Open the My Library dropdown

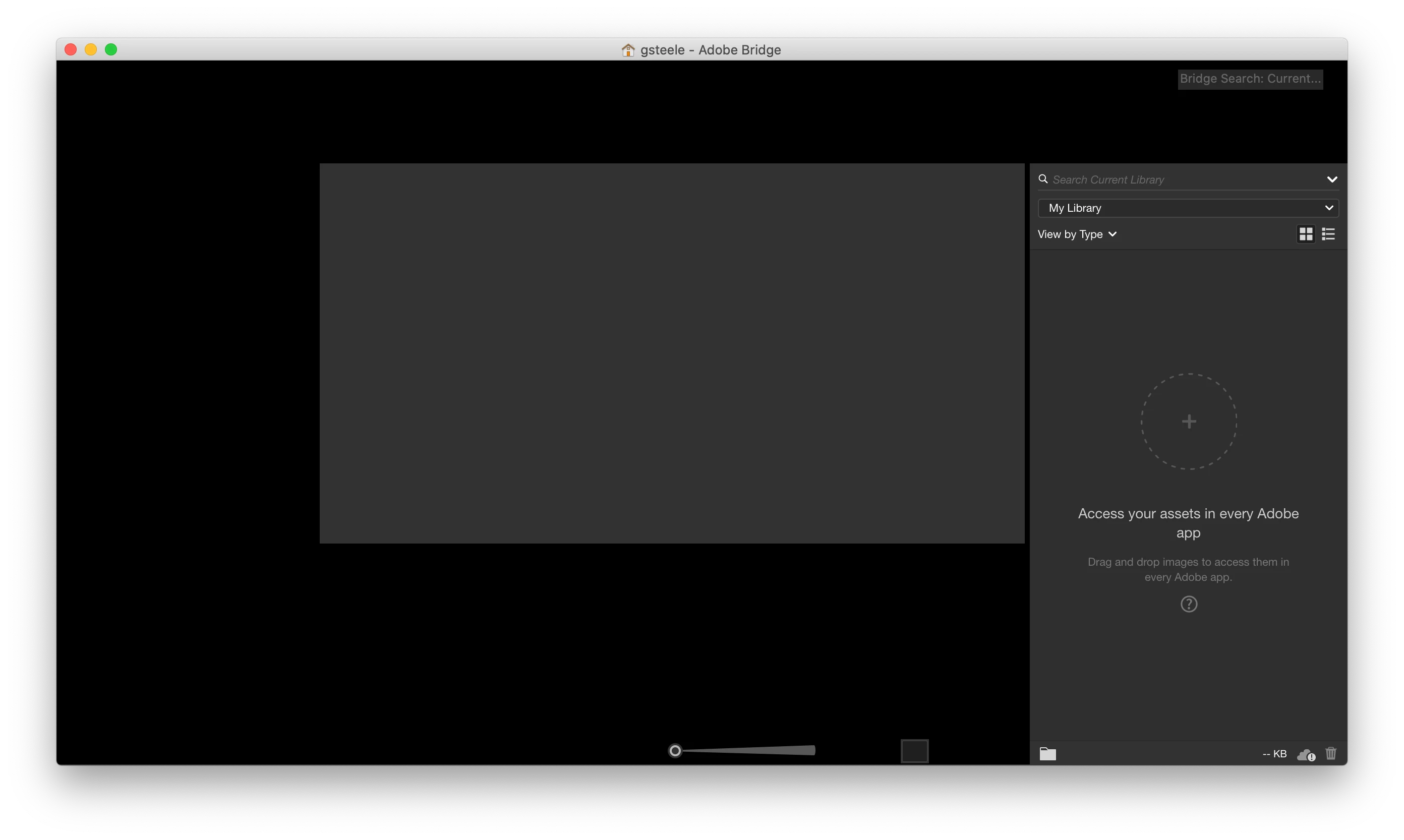(x=1188, y=208)
